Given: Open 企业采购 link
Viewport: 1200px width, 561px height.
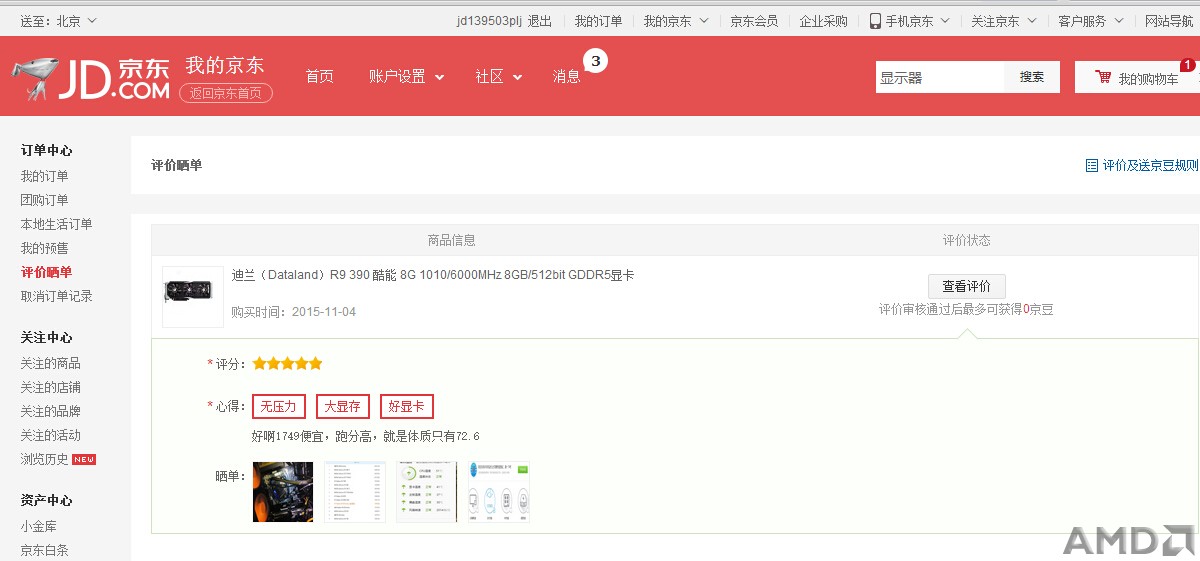Looking at the screenshot, I should pos(824,21).
